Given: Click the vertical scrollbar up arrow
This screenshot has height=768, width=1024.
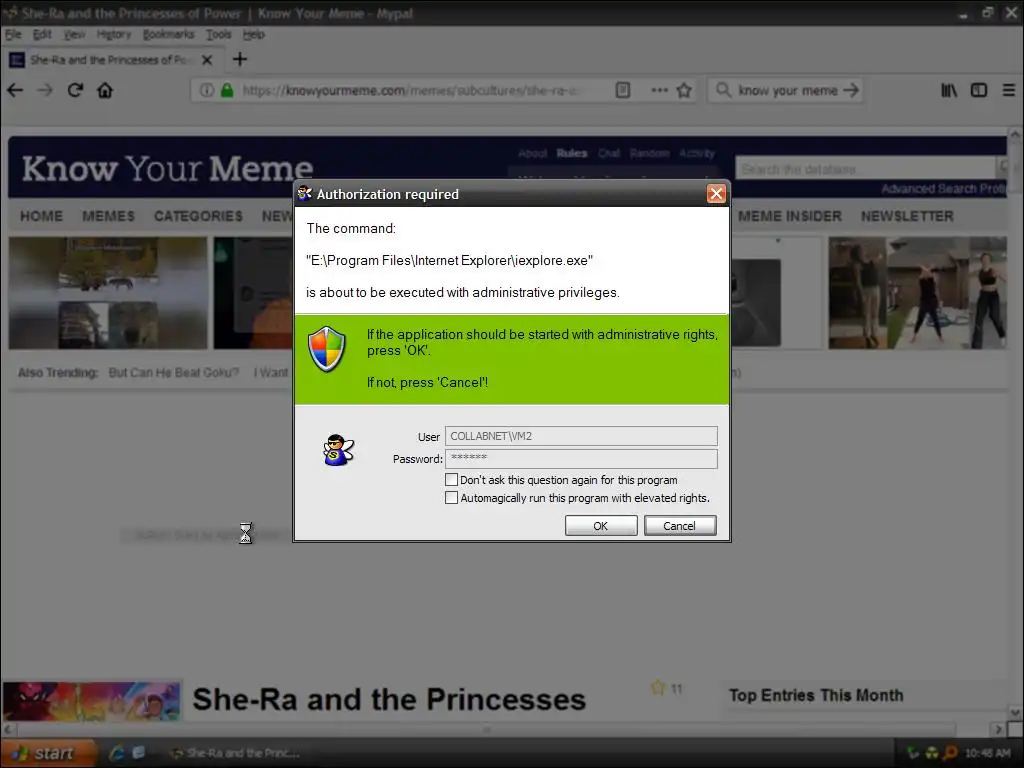Looking at the screenshot, I should pyautogui.click(x=1015, y=135).
